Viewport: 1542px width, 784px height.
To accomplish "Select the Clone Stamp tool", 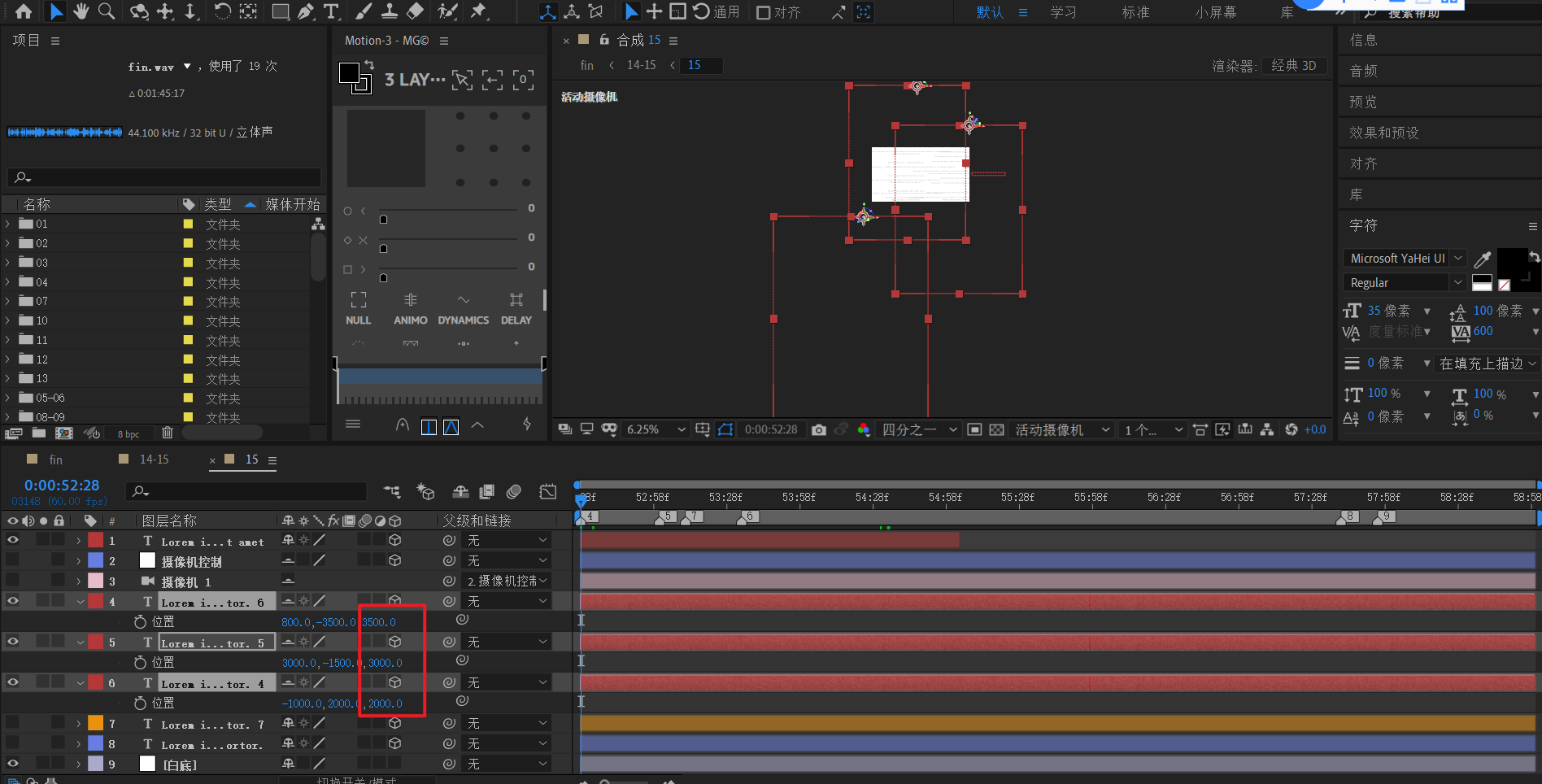I will click(x=390, y=11).
